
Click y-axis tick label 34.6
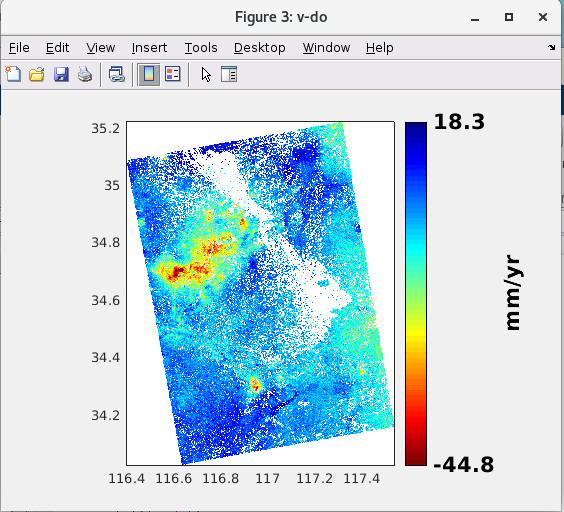click(x=105, y=300)
